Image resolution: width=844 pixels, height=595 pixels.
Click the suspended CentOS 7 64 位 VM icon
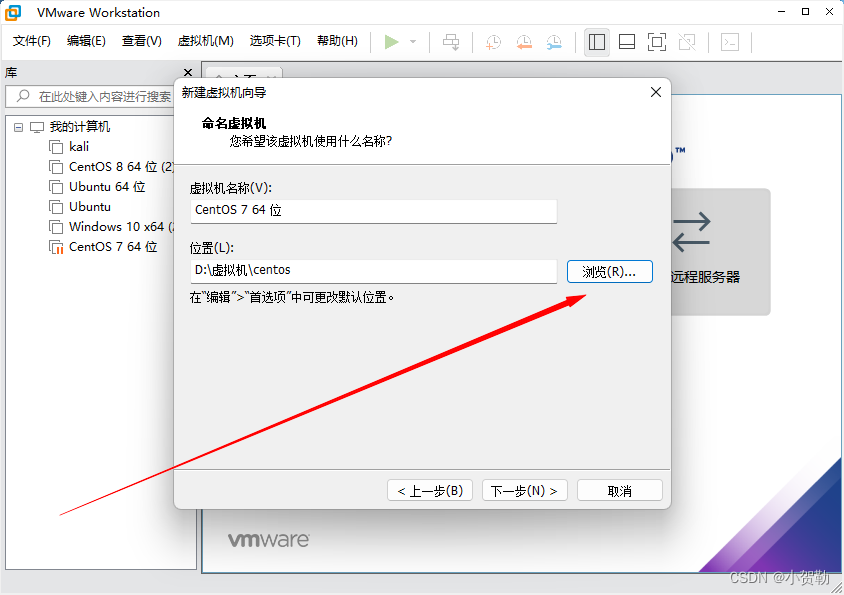click(56, 247)
